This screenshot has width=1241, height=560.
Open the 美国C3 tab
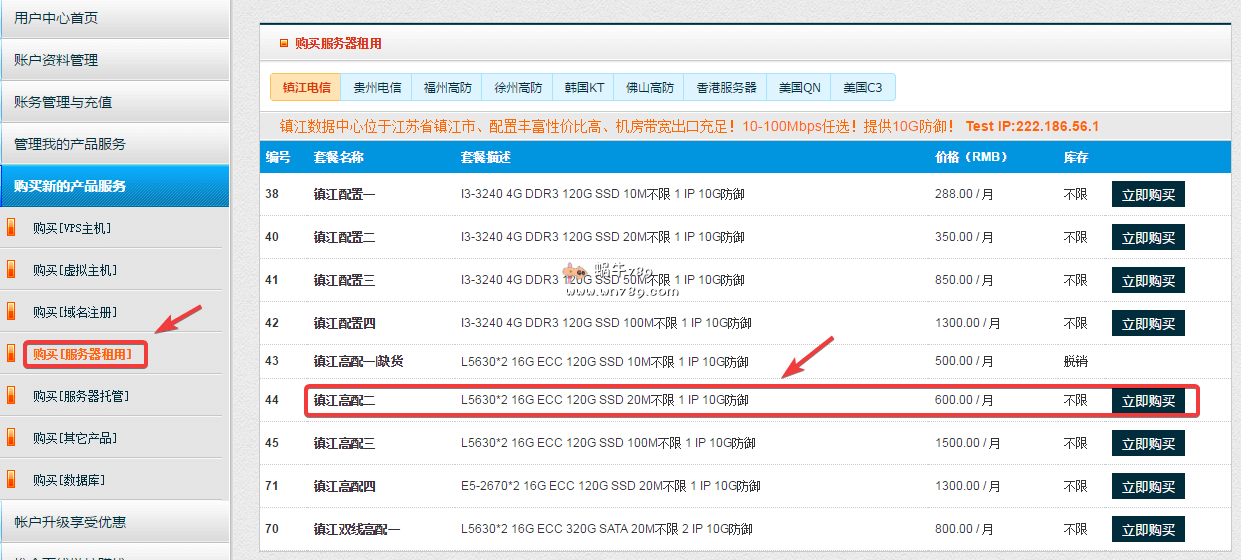pyautogui.click(x=862, y=88)
